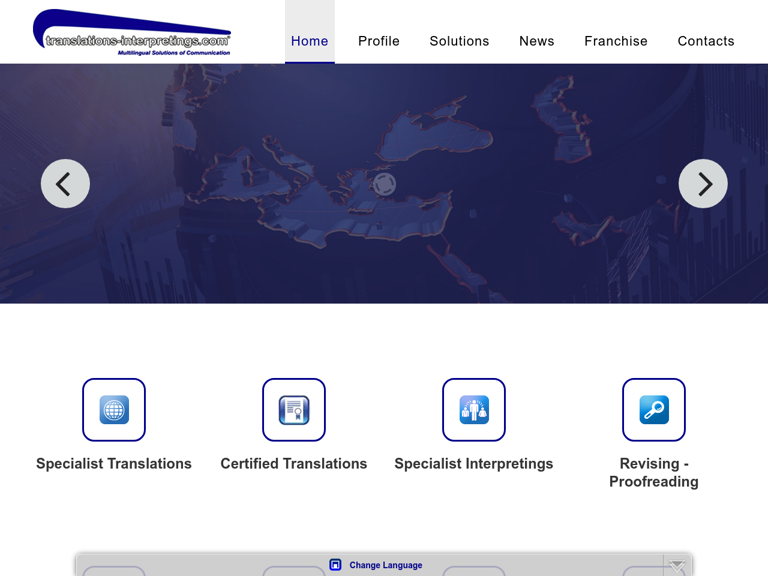The width and height of the screenshot is (768, 576).
Task: Open the Profile menu item
Action: (379, 41)
